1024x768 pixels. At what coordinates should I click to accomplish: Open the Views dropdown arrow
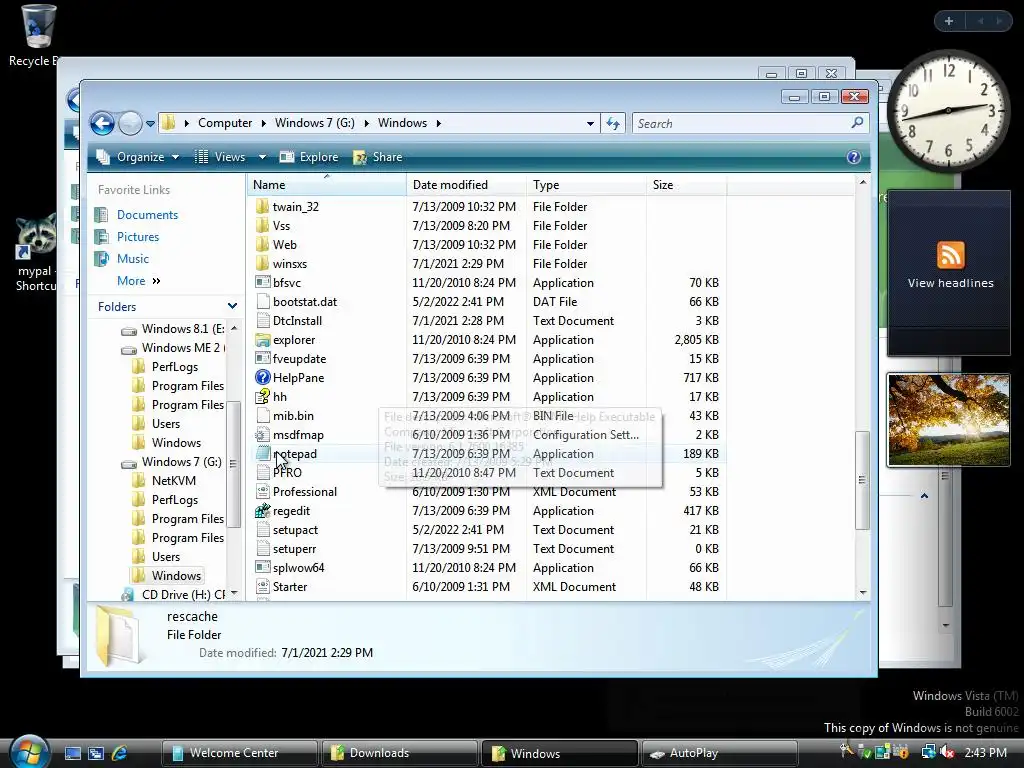coord(262,157)
